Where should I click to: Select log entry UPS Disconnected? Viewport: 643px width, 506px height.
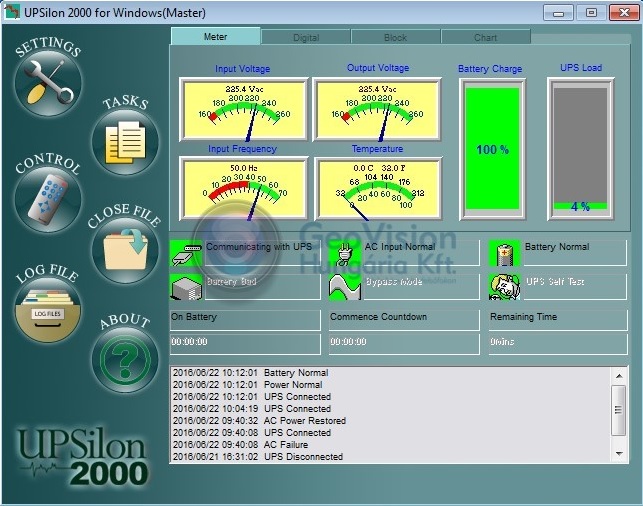point(258,456)
